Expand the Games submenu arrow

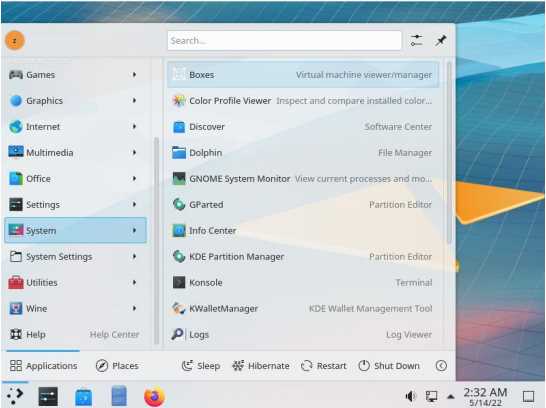(134, 74)
